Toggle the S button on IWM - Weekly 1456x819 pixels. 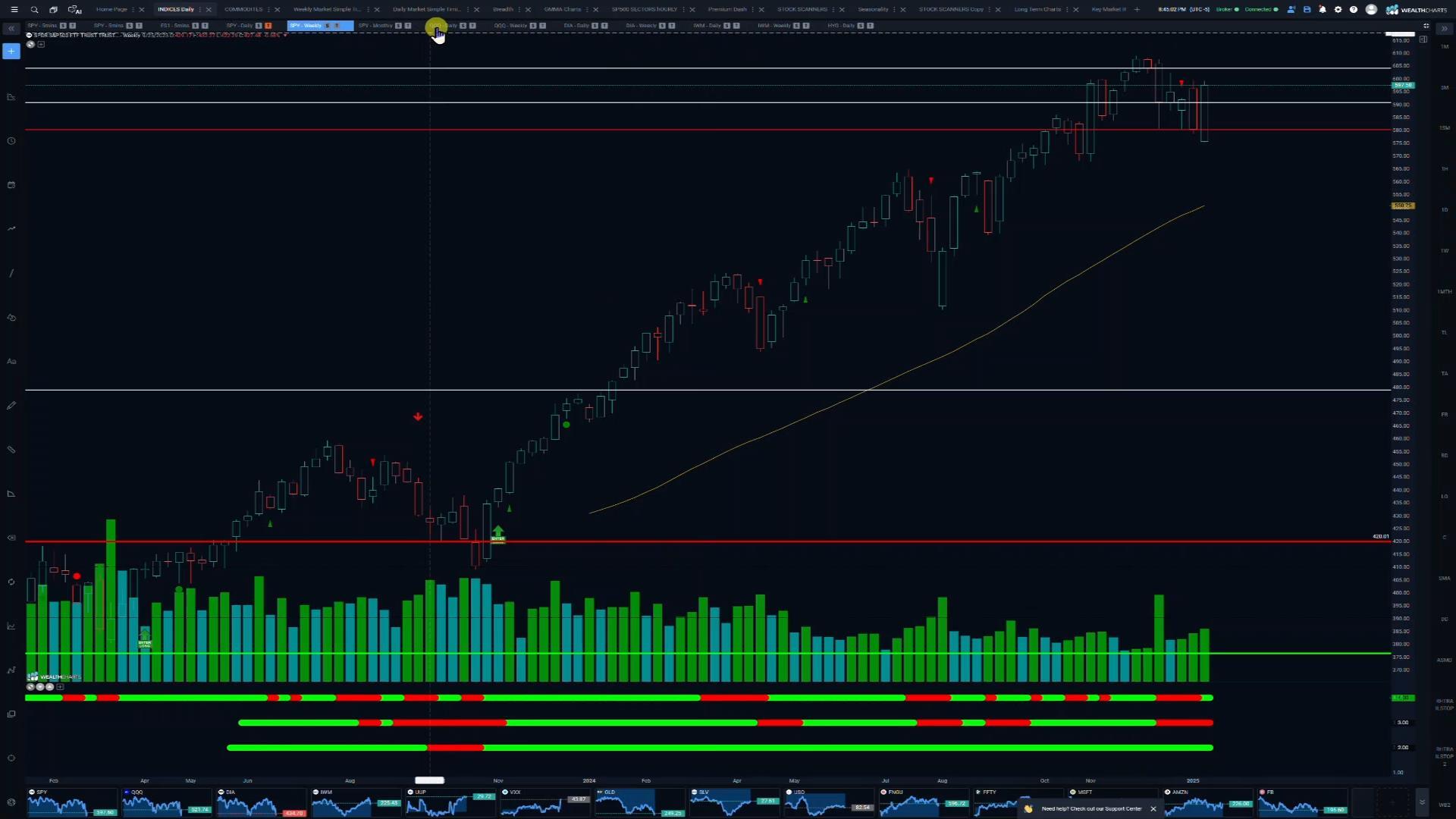796,25
